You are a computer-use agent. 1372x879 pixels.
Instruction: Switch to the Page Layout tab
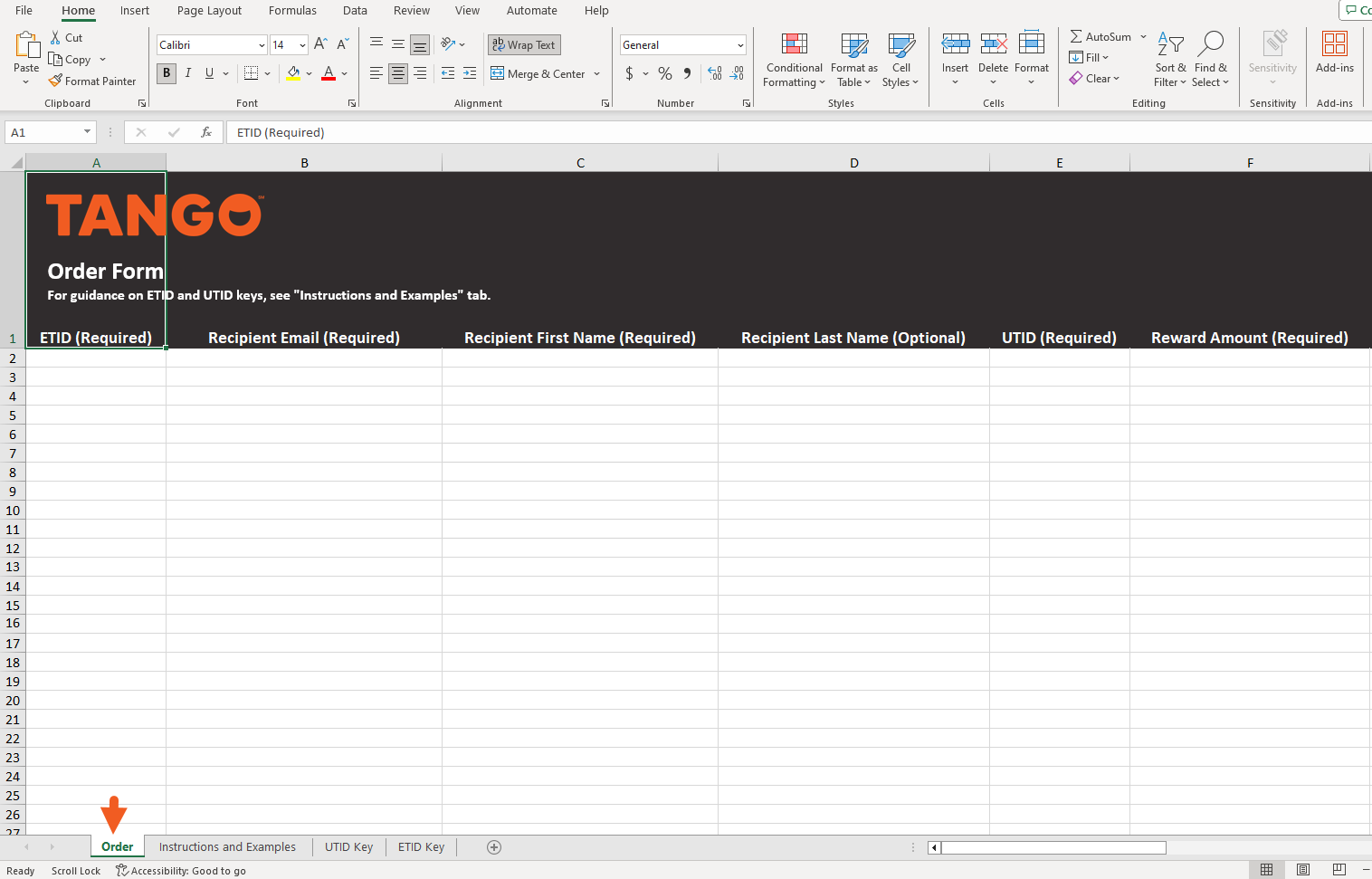point(209,11)
